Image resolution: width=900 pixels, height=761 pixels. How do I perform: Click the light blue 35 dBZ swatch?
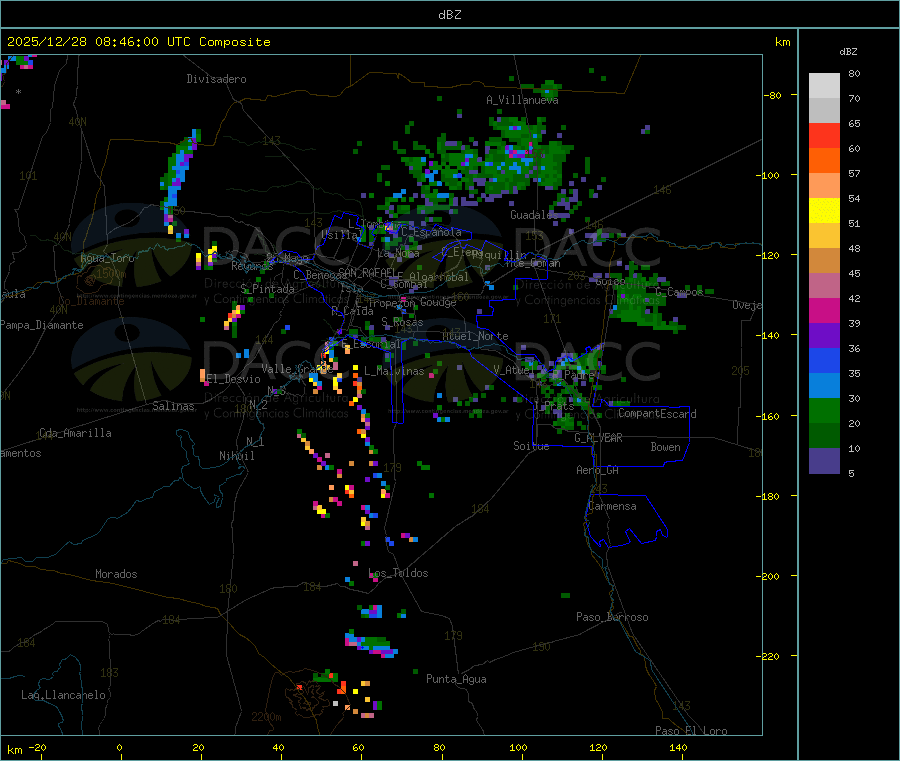[824, 386]
